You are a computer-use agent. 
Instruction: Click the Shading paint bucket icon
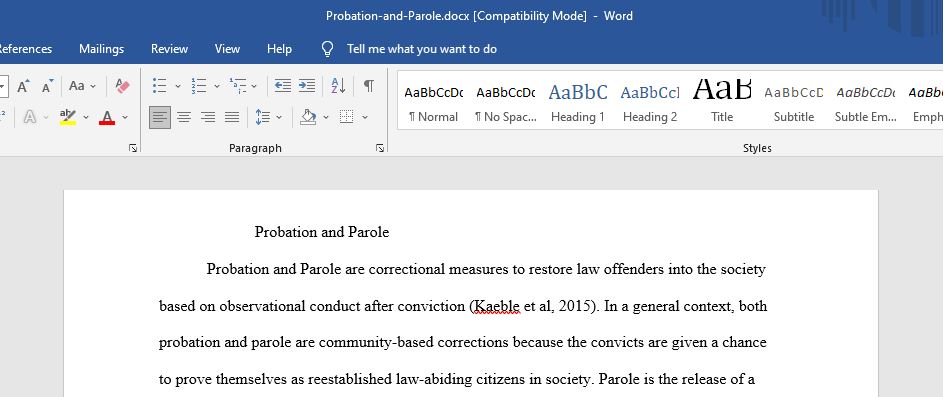[308, 117]
